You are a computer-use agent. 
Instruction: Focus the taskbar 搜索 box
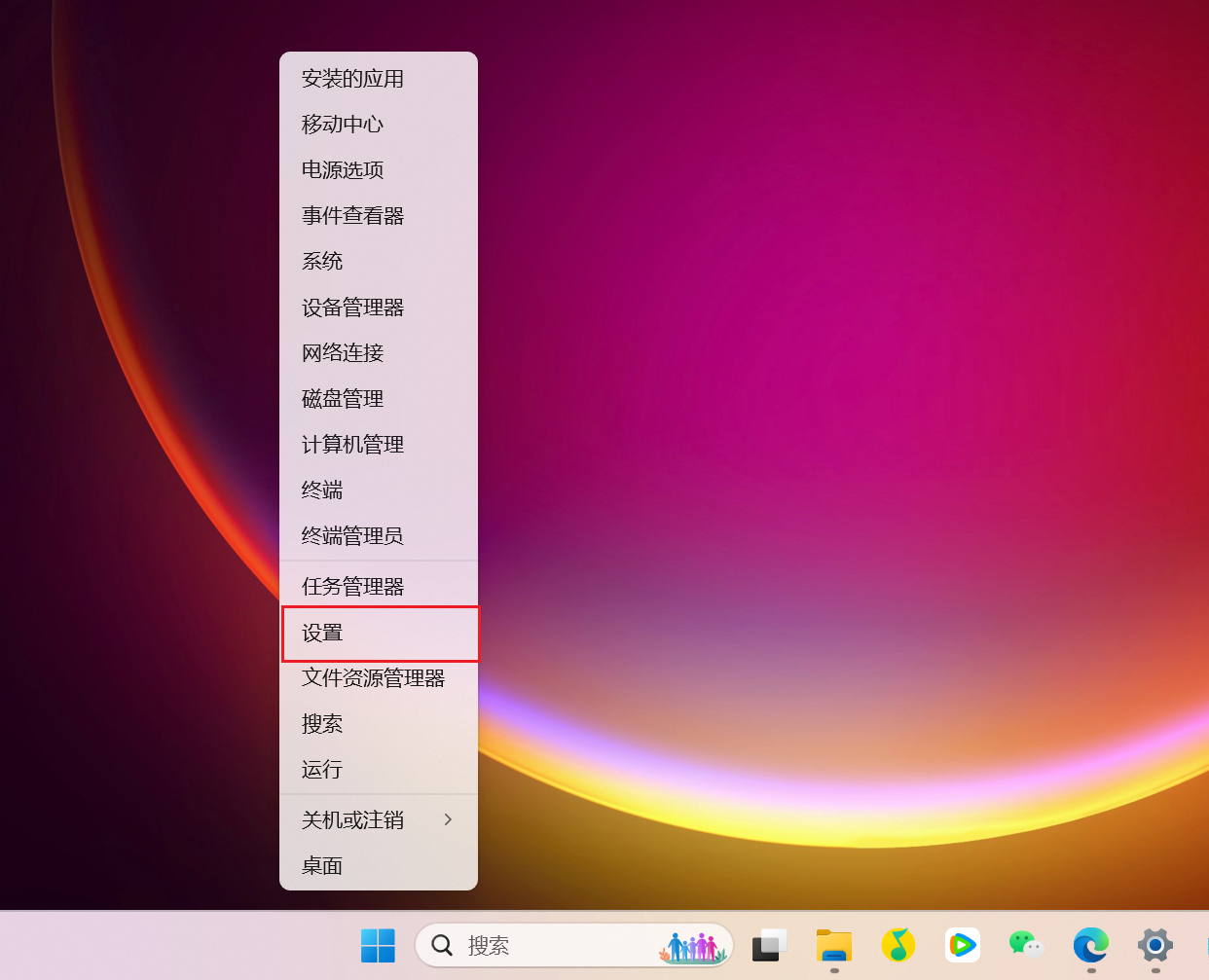574,945
